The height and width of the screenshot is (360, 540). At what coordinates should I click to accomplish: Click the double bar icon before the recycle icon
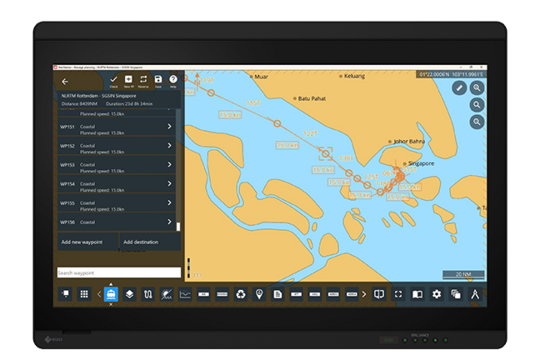click(x=222, y=294)
